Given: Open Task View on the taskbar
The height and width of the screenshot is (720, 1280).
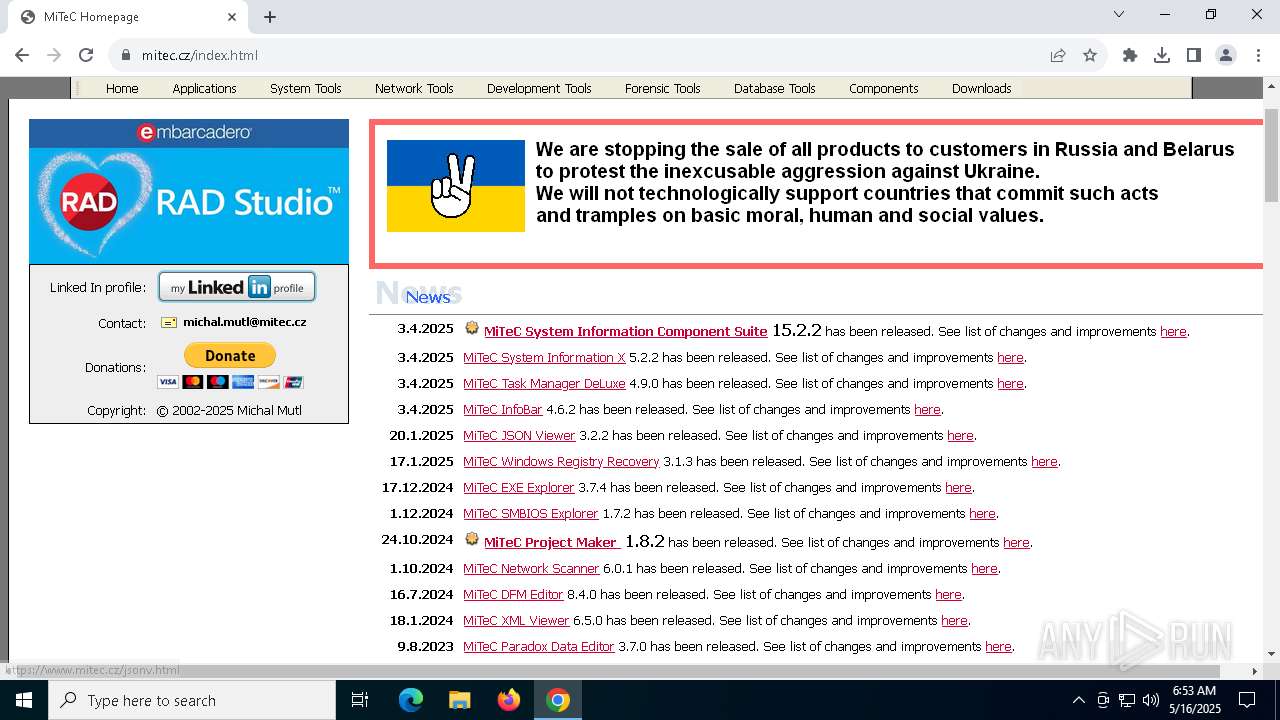Looking at the screenshot, I should pos(360,700).
